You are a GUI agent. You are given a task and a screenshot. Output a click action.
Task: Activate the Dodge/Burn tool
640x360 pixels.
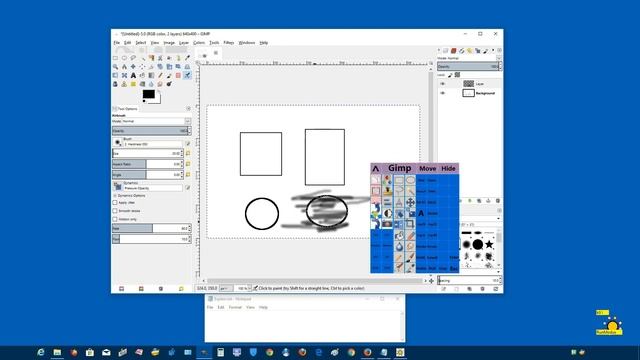(x=169, y=84)
